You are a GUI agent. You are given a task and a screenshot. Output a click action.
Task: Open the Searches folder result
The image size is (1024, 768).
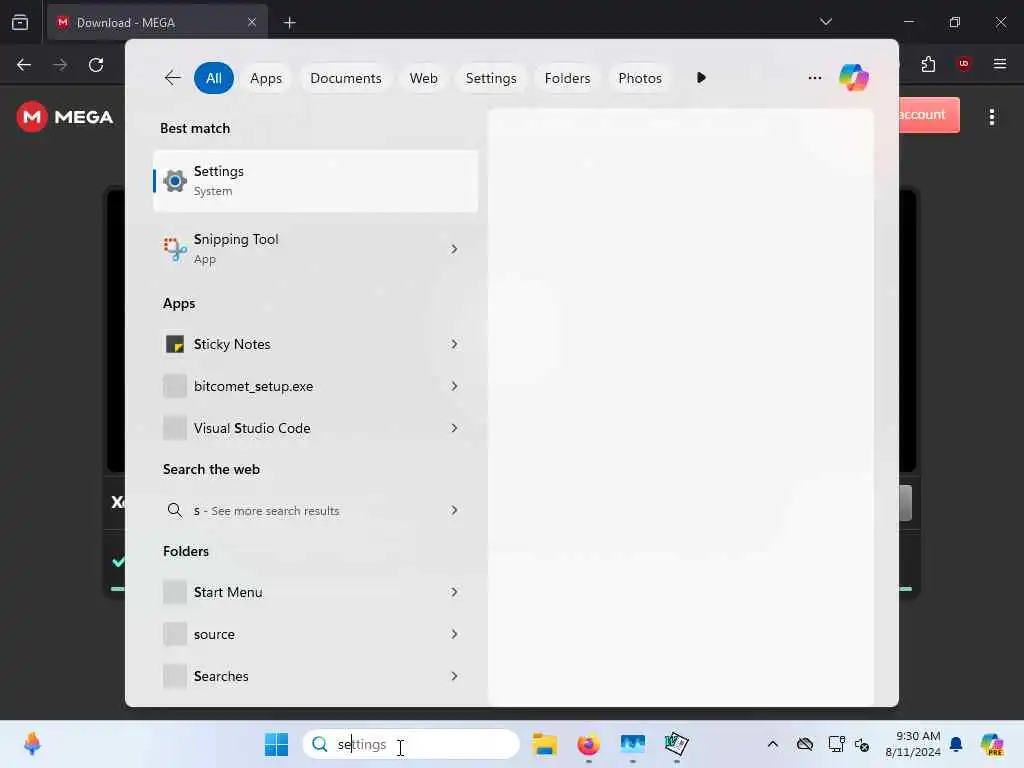click(315, 676)
